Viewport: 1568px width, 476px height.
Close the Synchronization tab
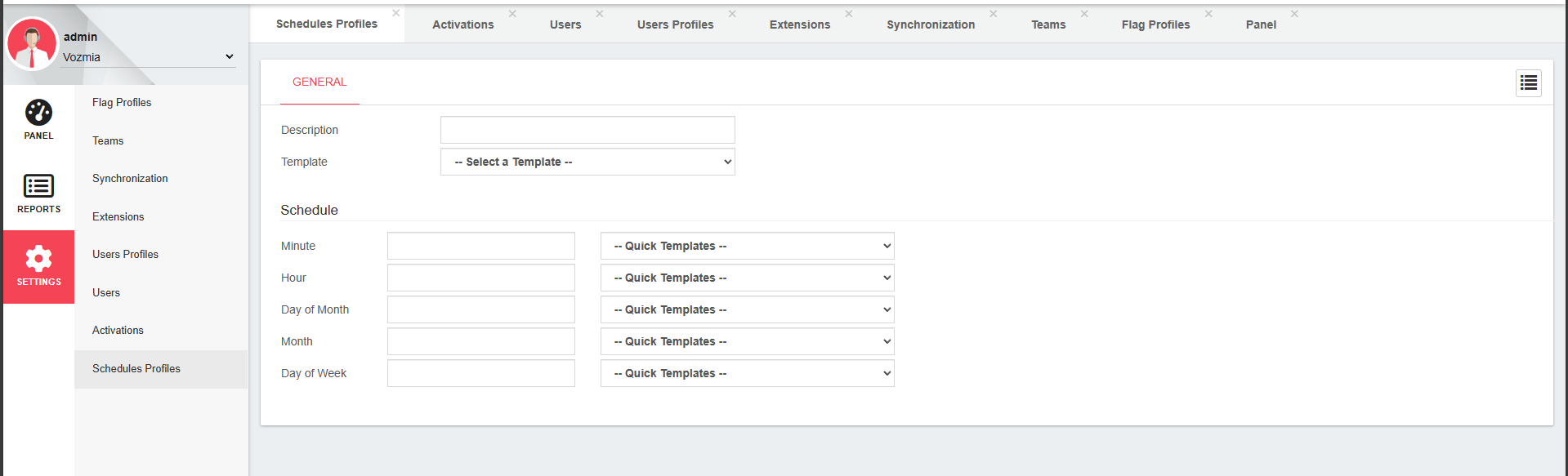click(x=993, y=14)
